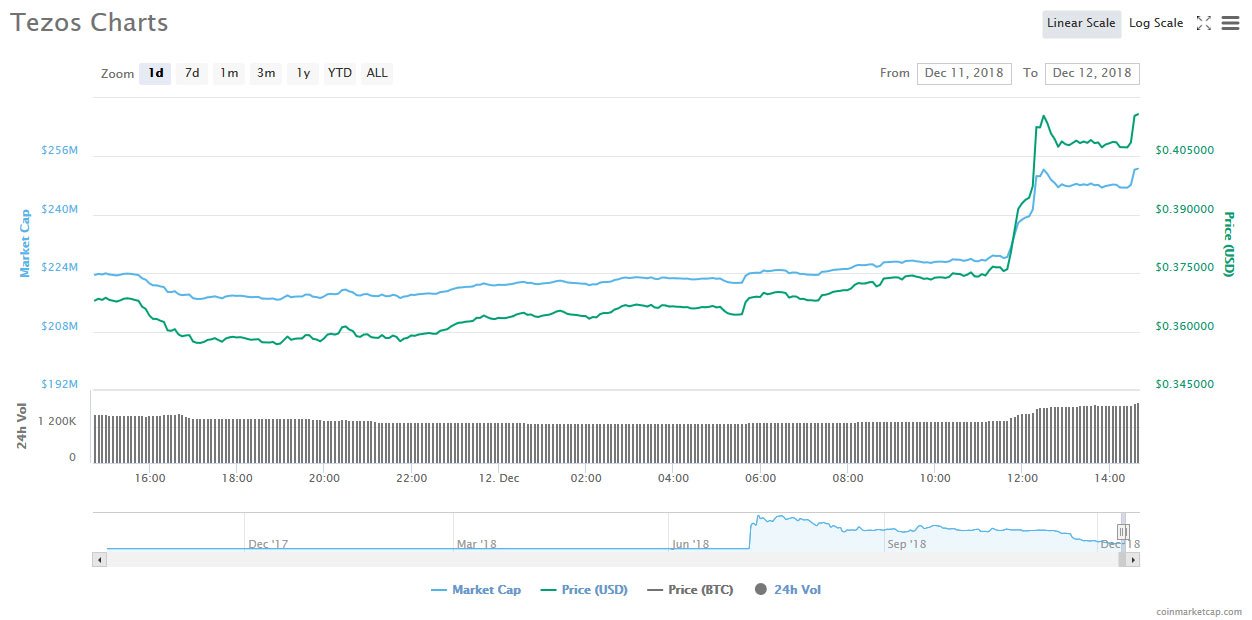Screen dimensions: 1252x620
Task: Set zoom range to 1m
Action: pos(229,73)
